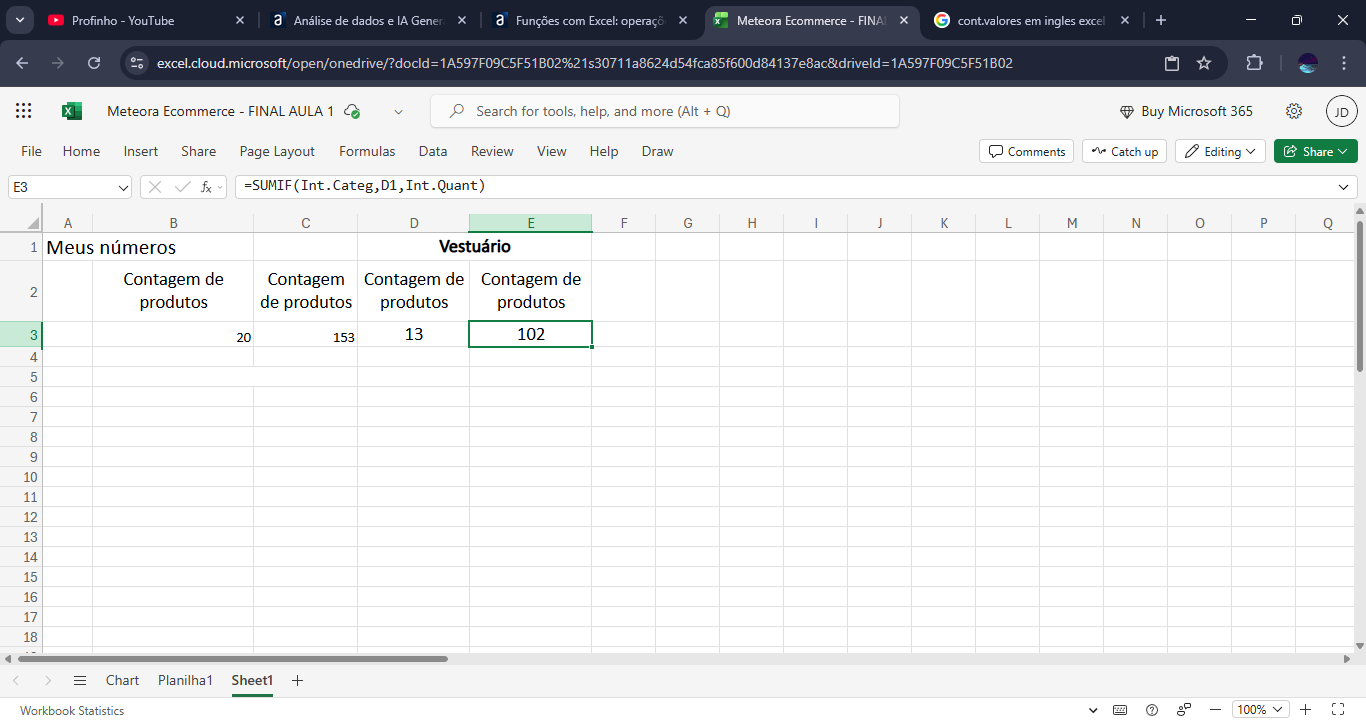Open the Chrome profile avatar
The image size is (1366, 720).
tap(1308, 63)
